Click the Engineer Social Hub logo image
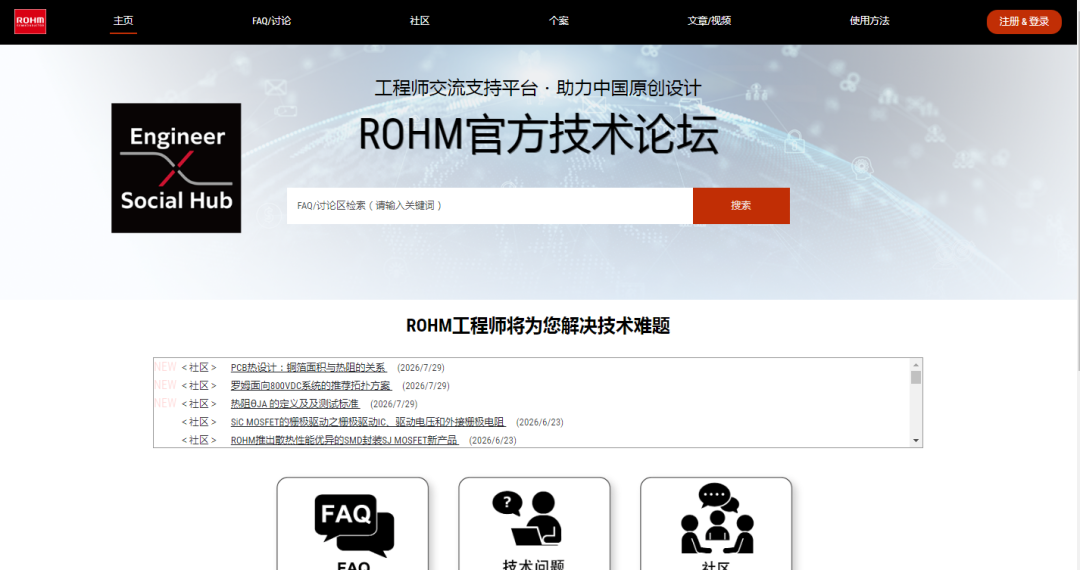Image resolution: width=1080 pixels, height=570 pixels. click(x=176, y=168)
